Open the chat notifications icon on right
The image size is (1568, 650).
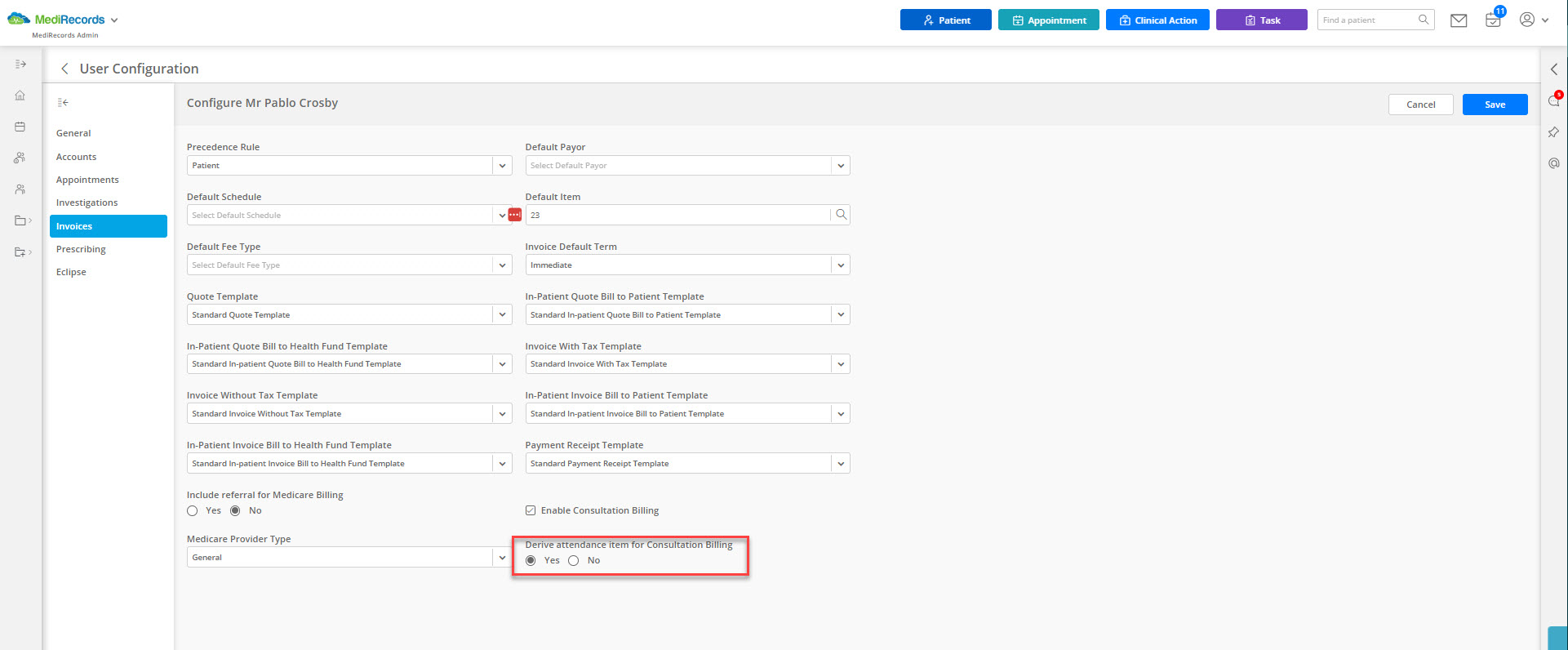pyautogui.click(x=1554, y=100)
